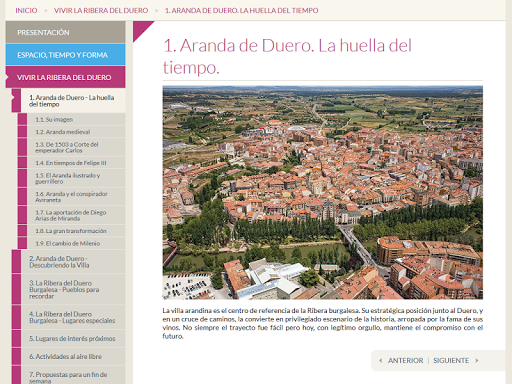
Task: Open 1.9. El cambio de Milenio
Action: click(x=72, y=243)
